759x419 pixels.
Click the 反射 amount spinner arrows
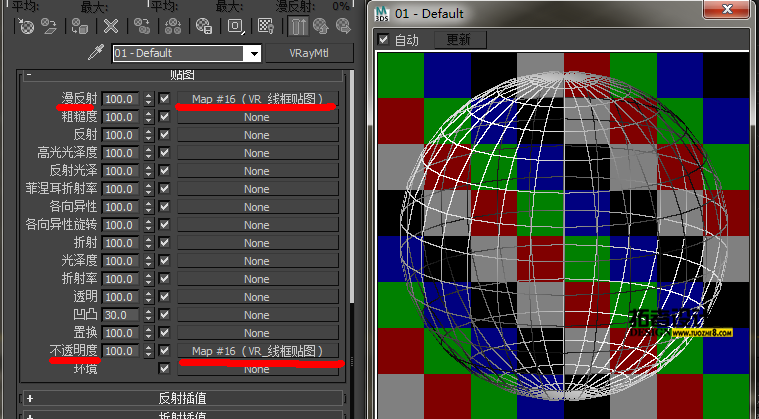pos(149,135)
